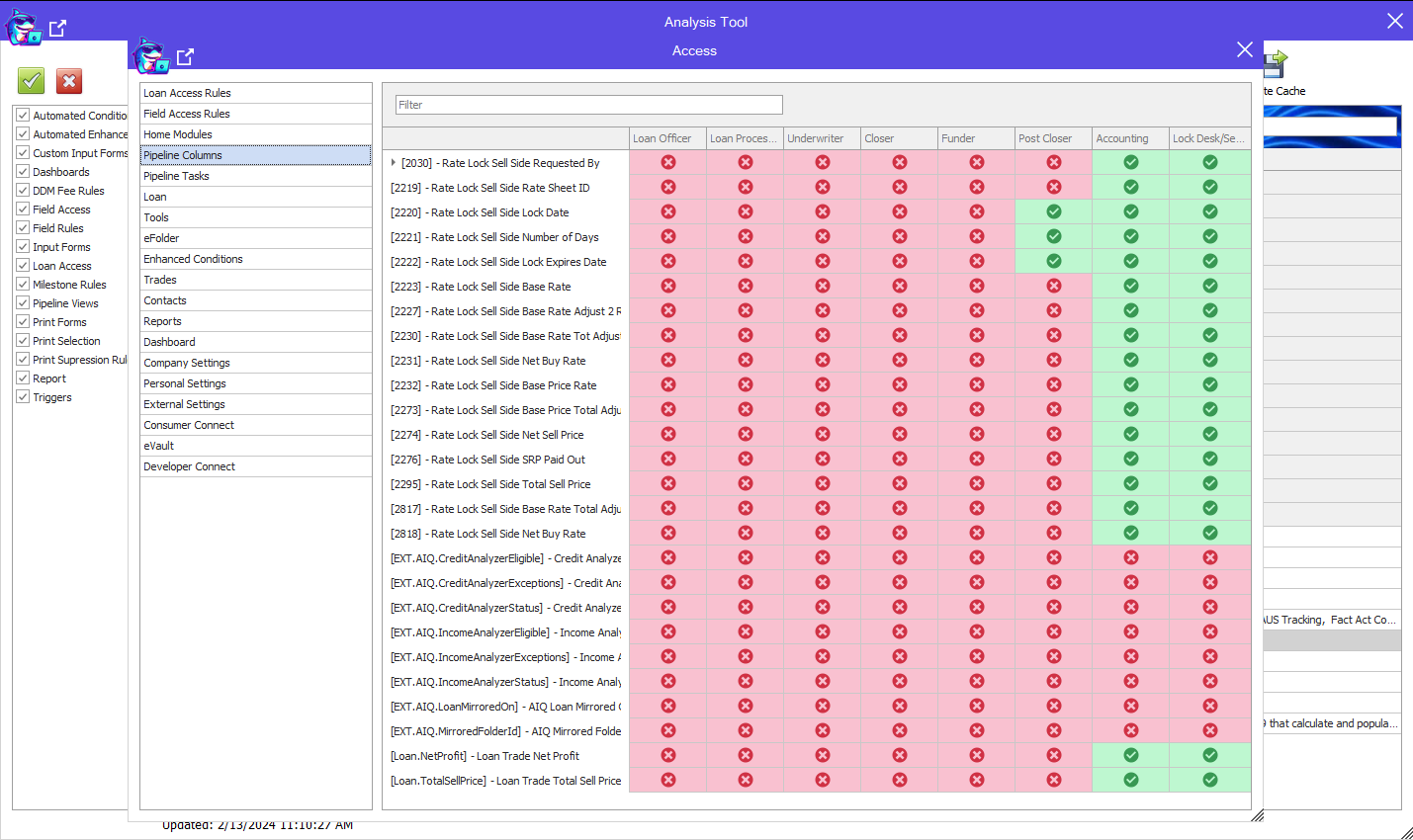The image size is (1413, 840).
Task: Click green check for Accounting on row 2030
Action: pyautogui.click(x=1130, y=162)
